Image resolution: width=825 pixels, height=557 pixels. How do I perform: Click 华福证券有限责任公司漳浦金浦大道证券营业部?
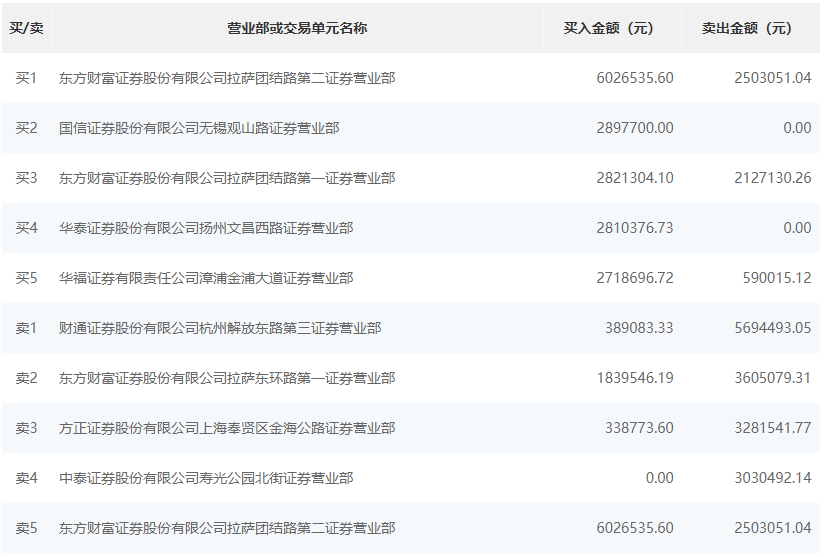tap(206, 278)
